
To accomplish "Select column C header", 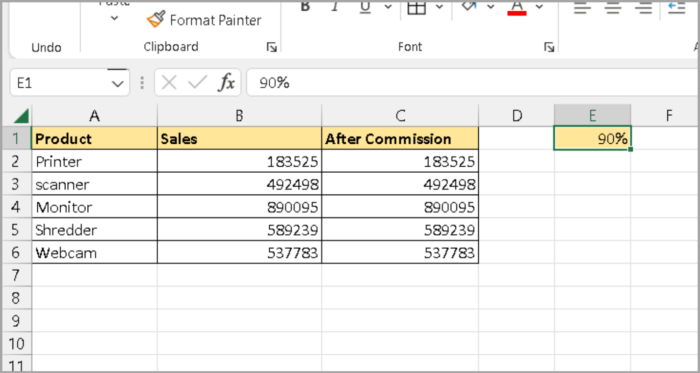I will (400, 116).
